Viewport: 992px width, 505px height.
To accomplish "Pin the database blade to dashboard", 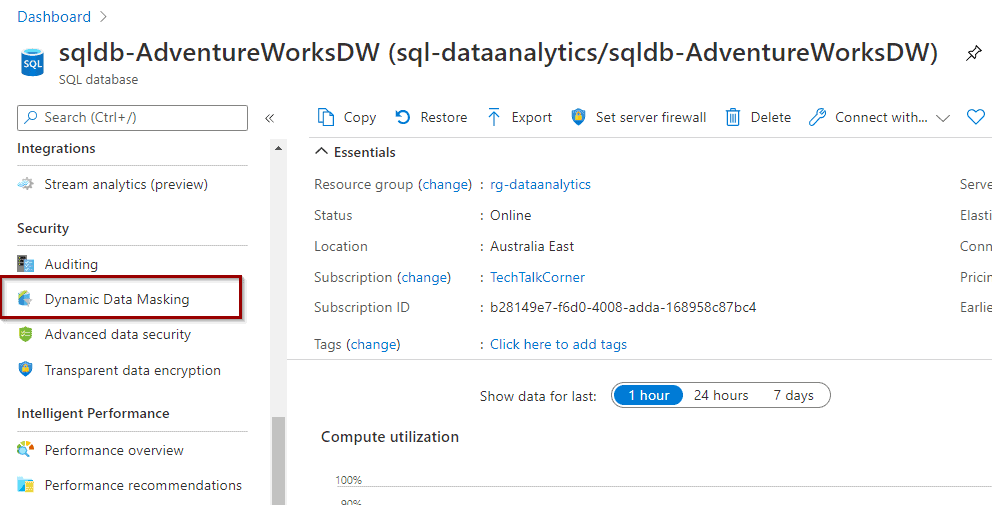I will [x=974, y=54].
